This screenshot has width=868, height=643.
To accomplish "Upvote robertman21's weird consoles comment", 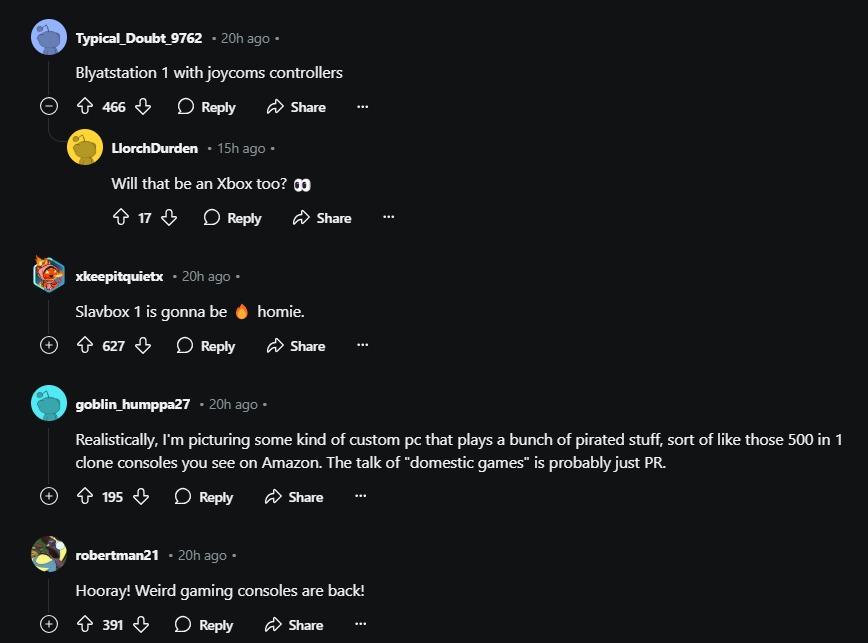I will coord(85,624).
